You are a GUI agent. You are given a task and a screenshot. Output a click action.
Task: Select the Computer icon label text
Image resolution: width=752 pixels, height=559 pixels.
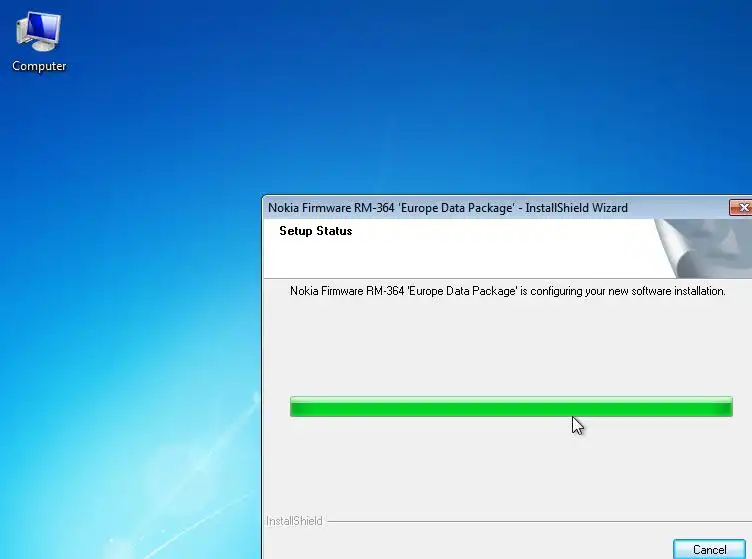pos(39,66)
